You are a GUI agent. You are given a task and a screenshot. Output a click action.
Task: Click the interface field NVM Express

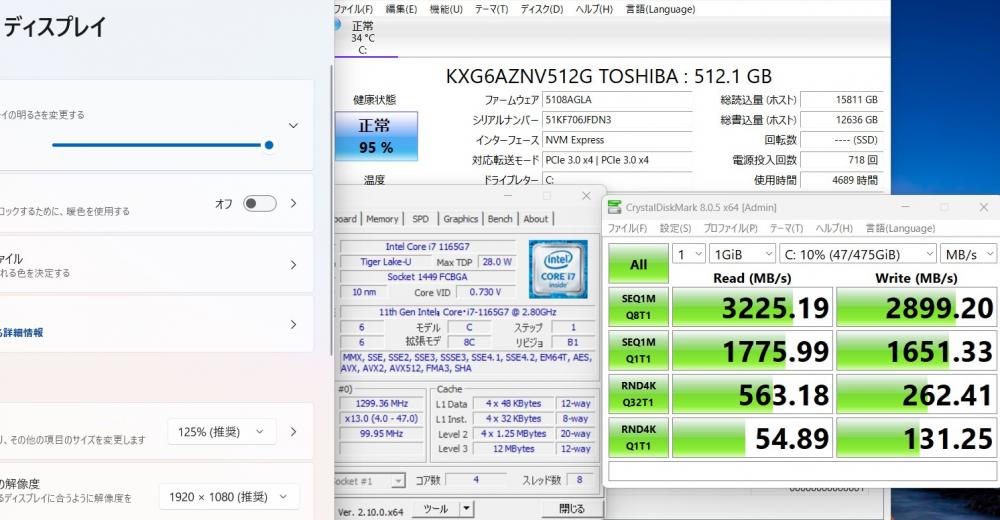tap(617, 140)
